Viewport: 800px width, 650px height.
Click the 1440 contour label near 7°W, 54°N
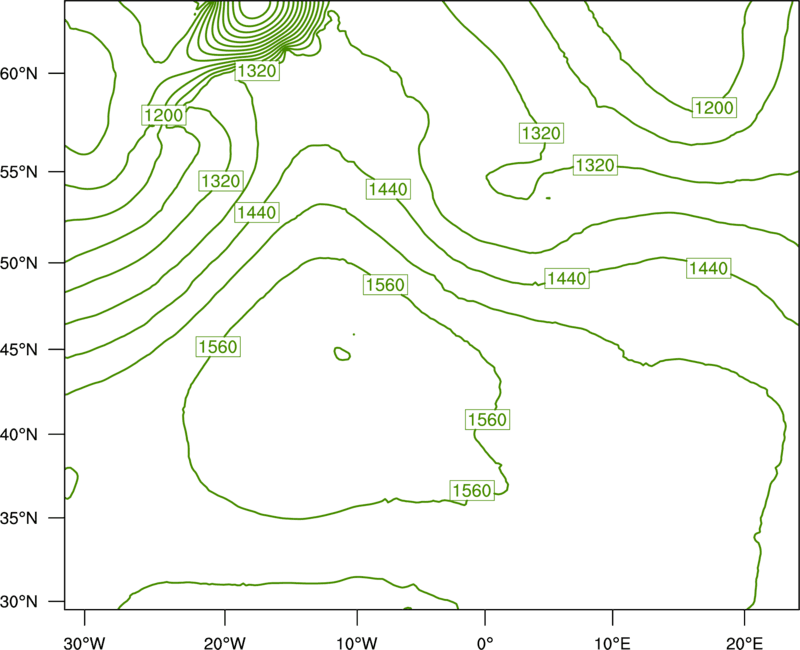388,189
